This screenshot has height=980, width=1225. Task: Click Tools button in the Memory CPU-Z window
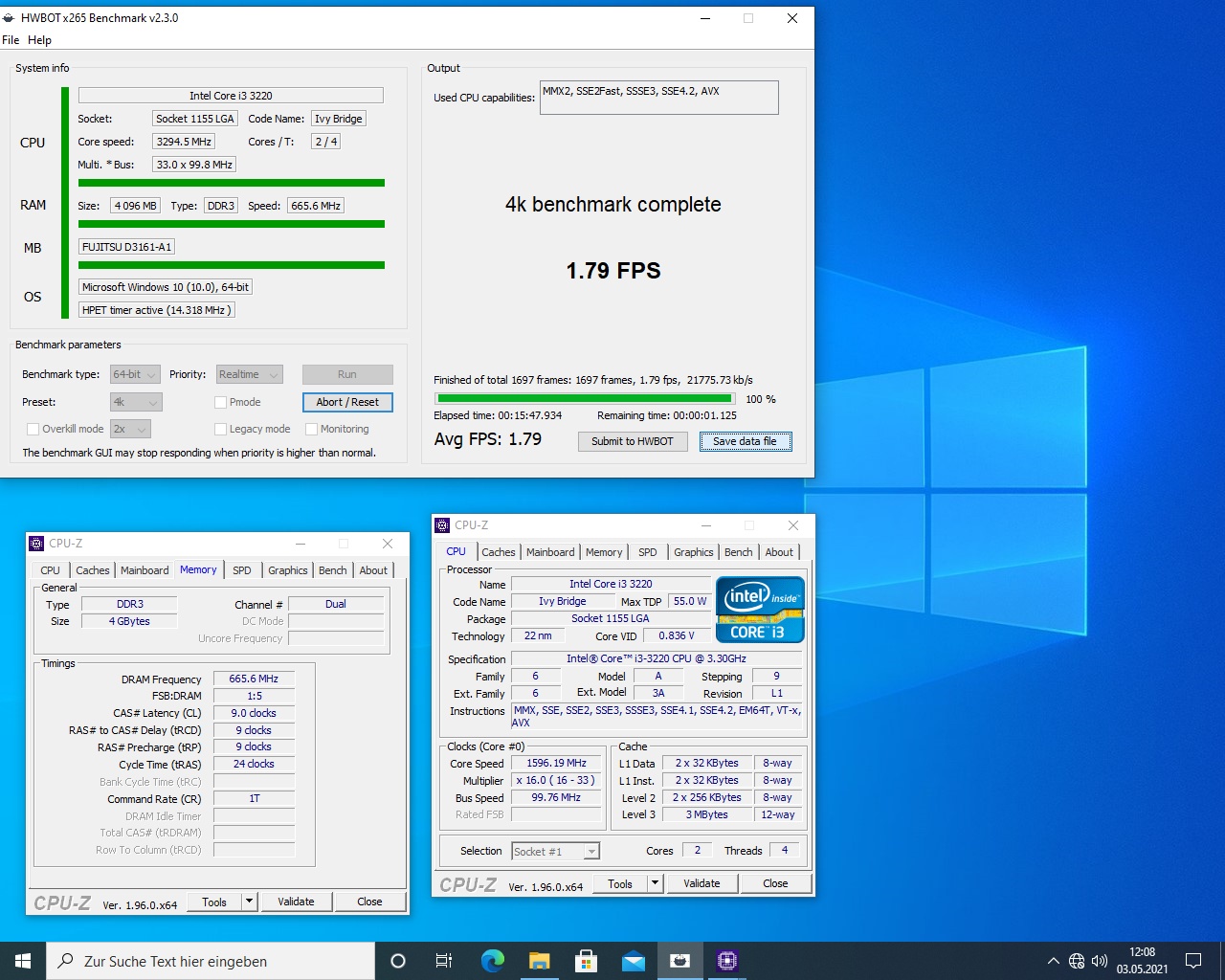[x=214, y=902]
